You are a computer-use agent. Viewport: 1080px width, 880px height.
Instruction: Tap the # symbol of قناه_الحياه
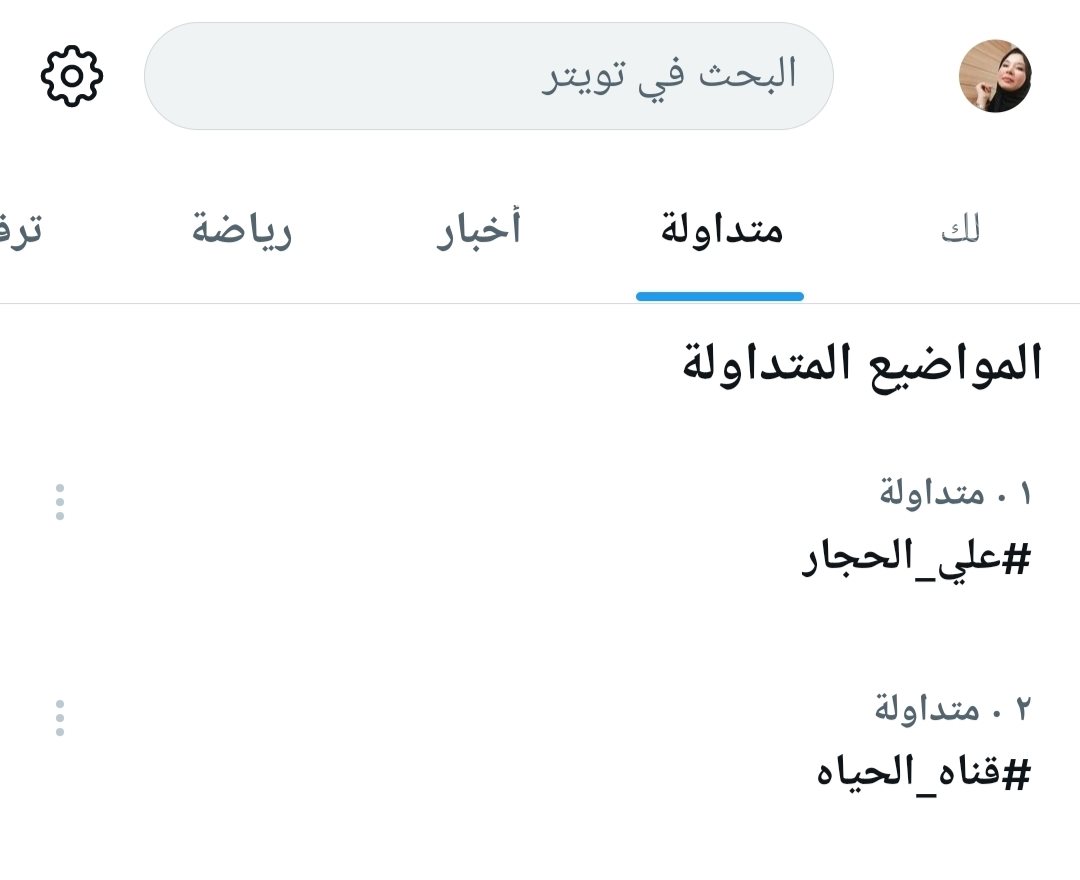tap(1016, 774)
